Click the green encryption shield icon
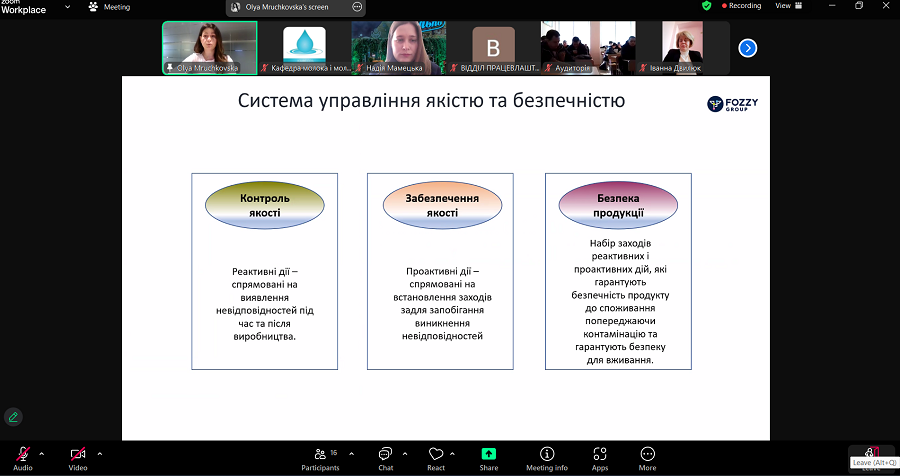The width and height of the screenshot is (900, 476). point(707,6)
